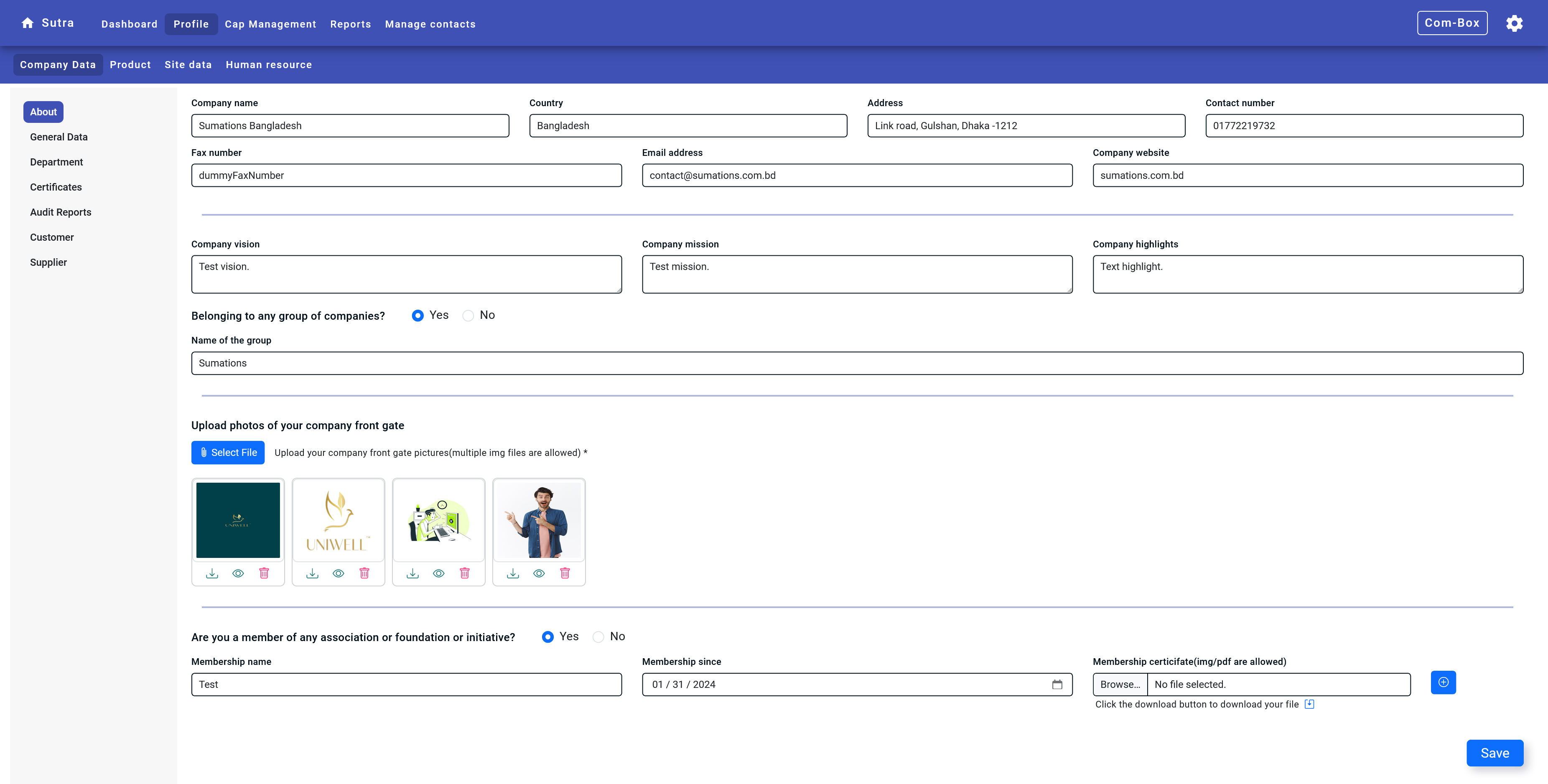This screenshot has height=784, width=1548.
Task: Select Yes for association membership question
Action: click(x=547, y=637)
